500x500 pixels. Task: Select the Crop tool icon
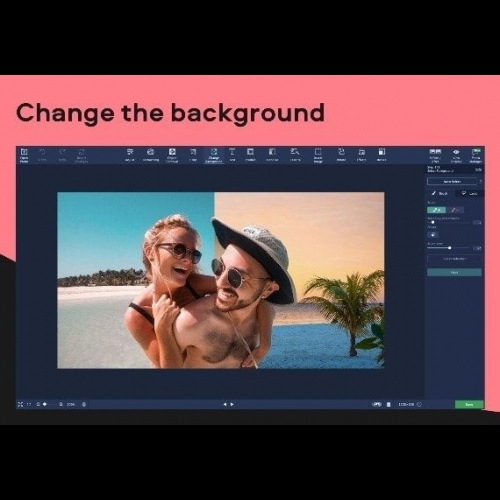[193, 155]
